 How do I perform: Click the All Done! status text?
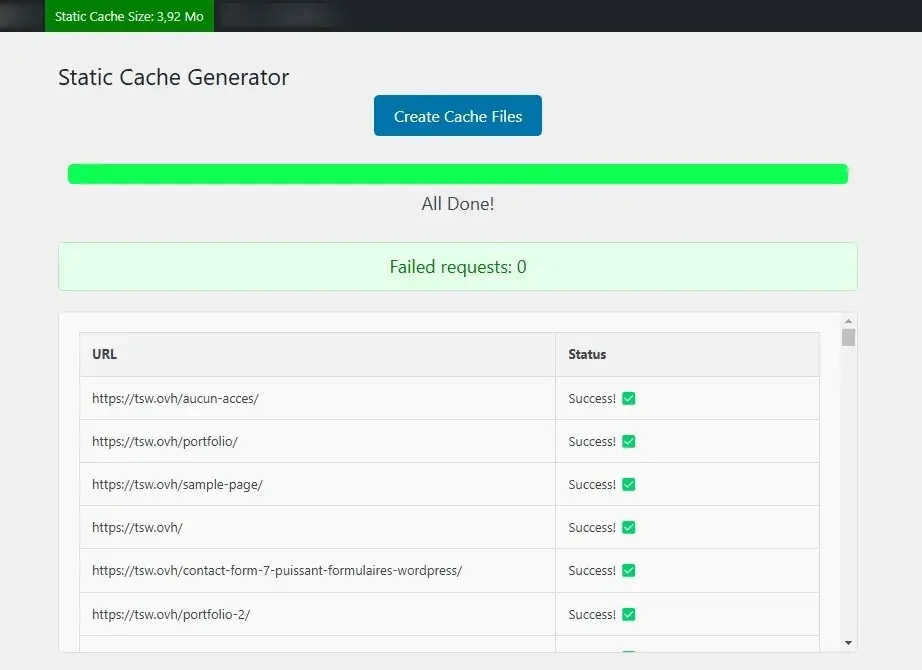click(x=457, y=204)
